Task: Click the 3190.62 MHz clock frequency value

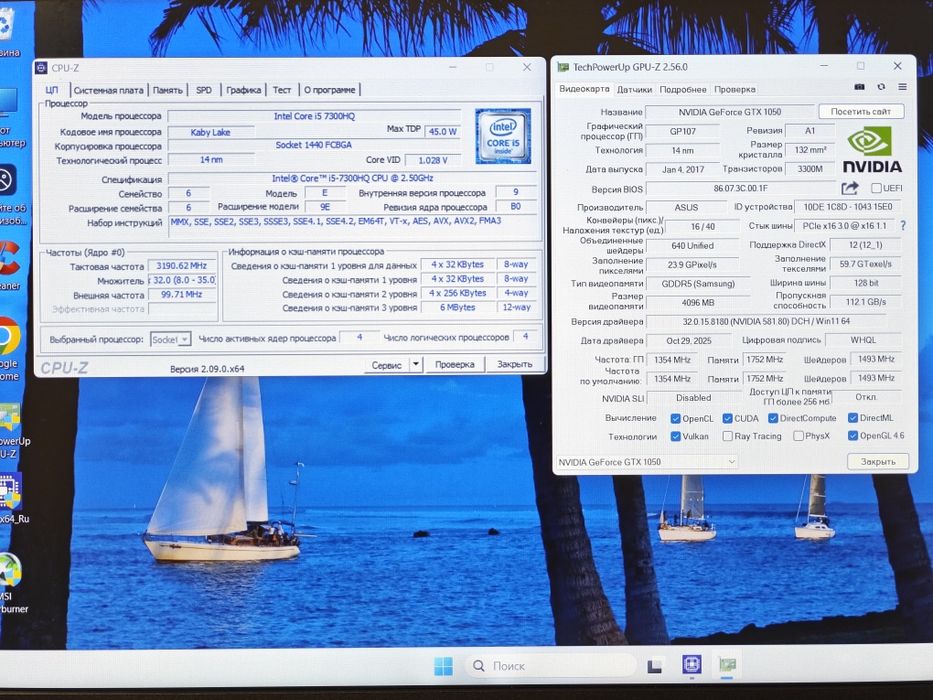Action: tap(181, 265)
